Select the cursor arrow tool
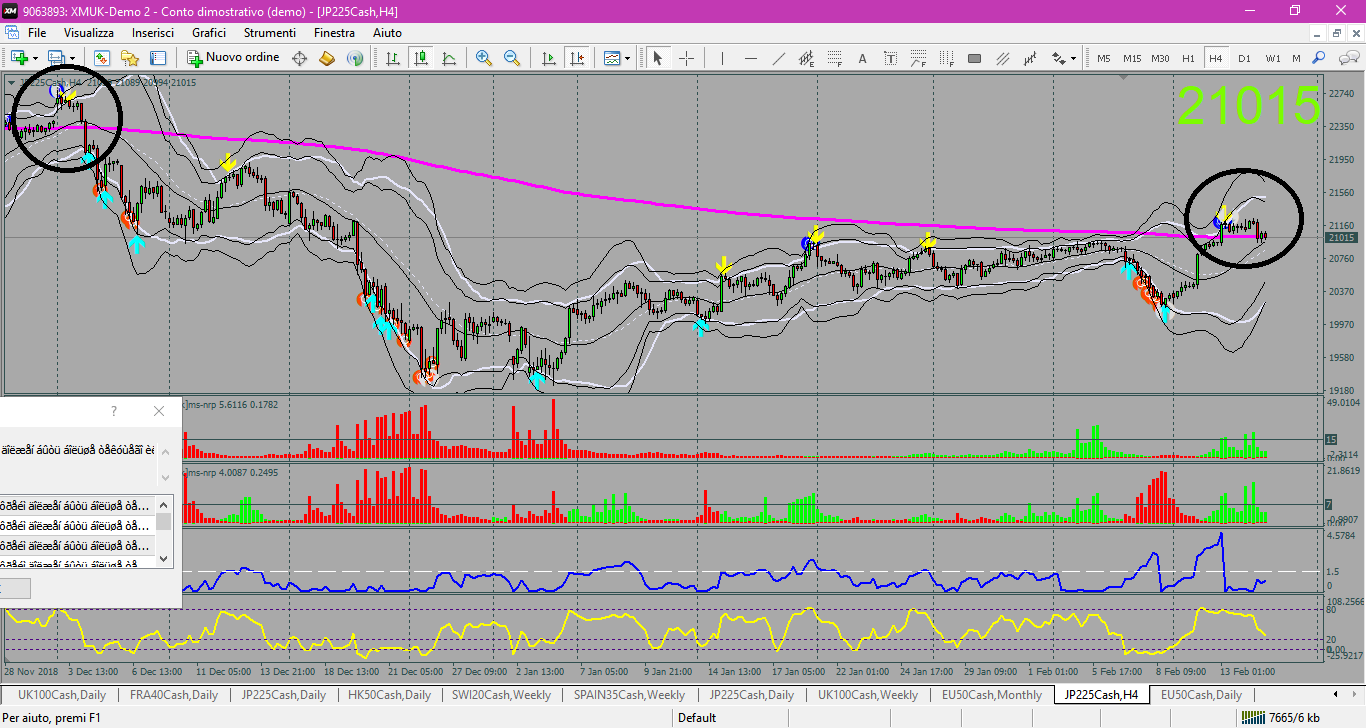The image size is (1366, 728). click(x=658, y=58)
